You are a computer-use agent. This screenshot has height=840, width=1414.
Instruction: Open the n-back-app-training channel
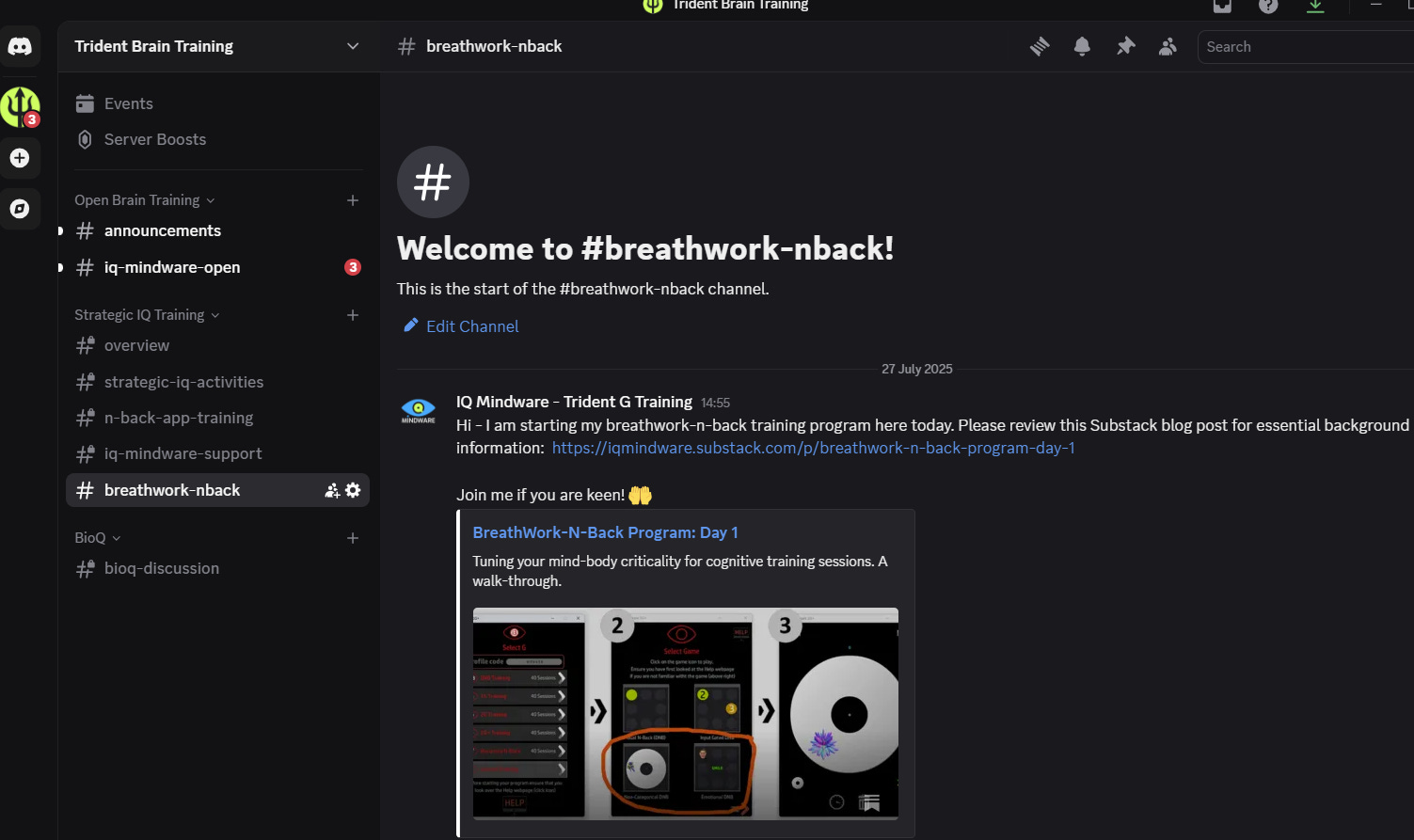click(217, 418)
